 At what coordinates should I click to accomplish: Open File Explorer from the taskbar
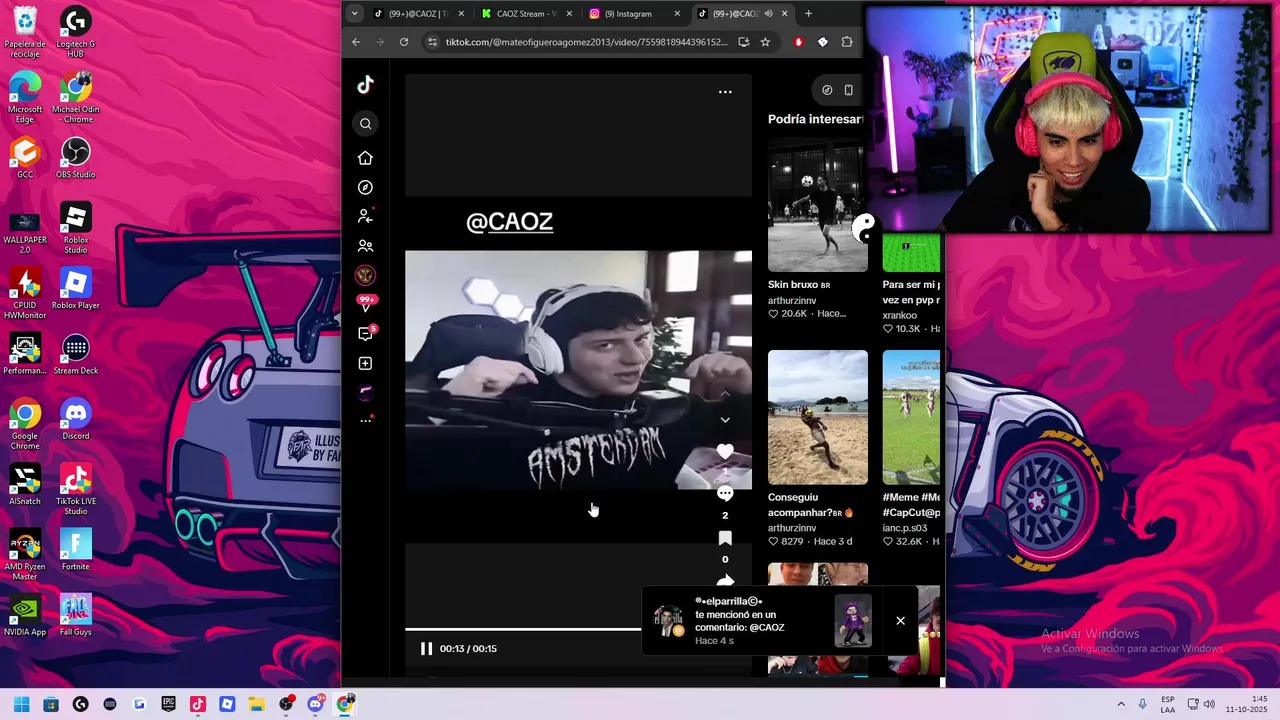point(257,704)
